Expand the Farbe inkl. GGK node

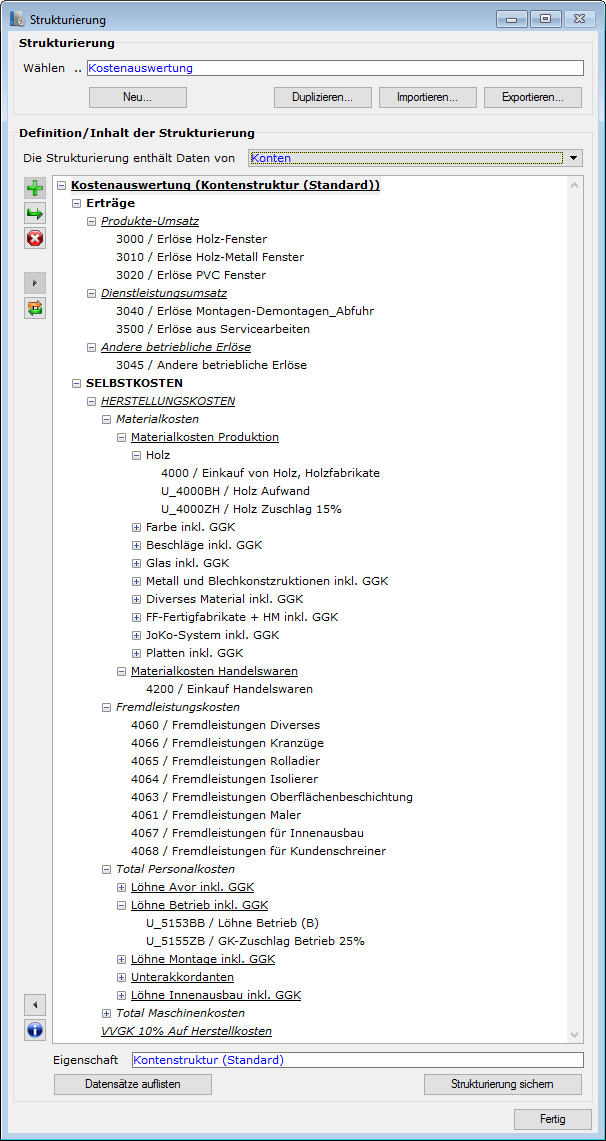click(137, 527)
